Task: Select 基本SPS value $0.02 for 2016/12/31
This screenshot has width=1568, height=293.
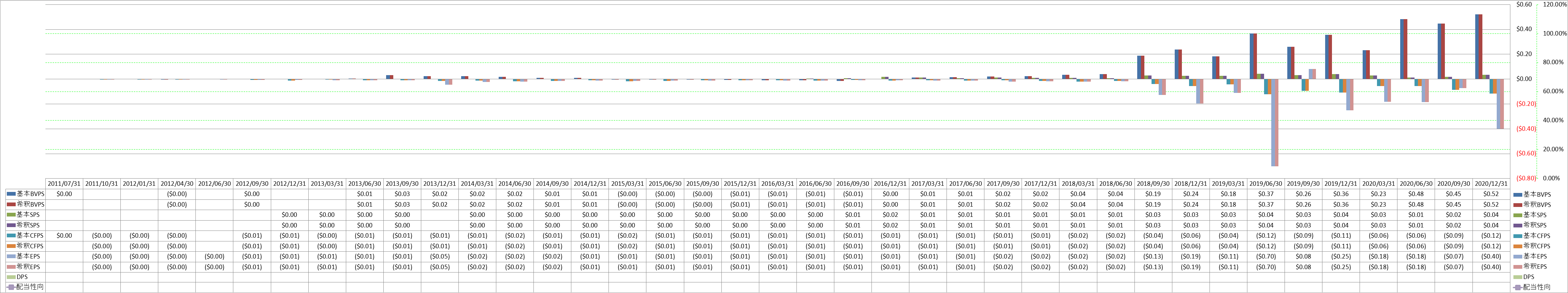Action: 891,214
